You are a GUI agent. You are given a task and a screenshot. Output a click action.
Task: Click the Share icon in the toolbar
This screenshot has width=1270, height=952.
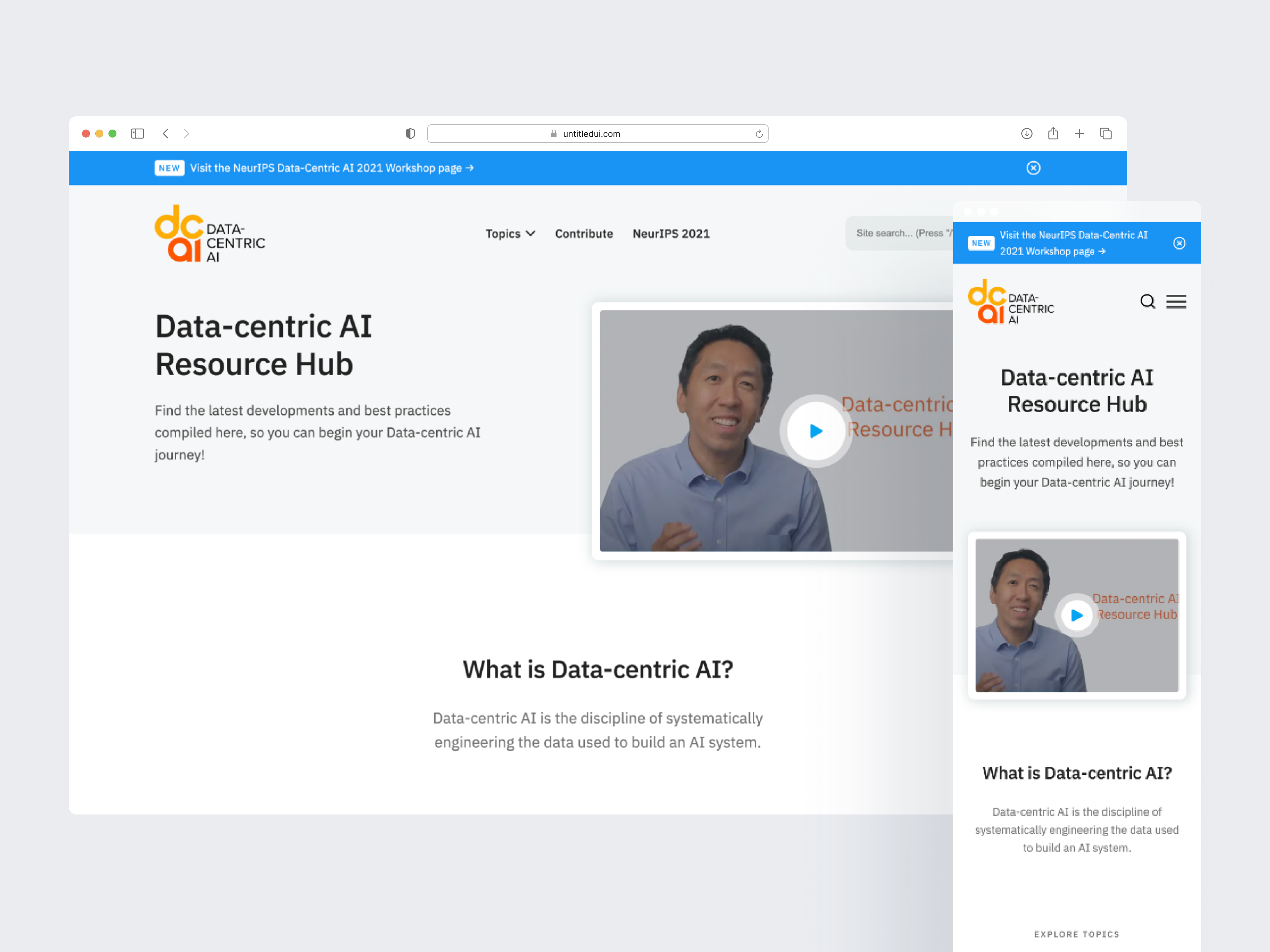(1053, 133)
